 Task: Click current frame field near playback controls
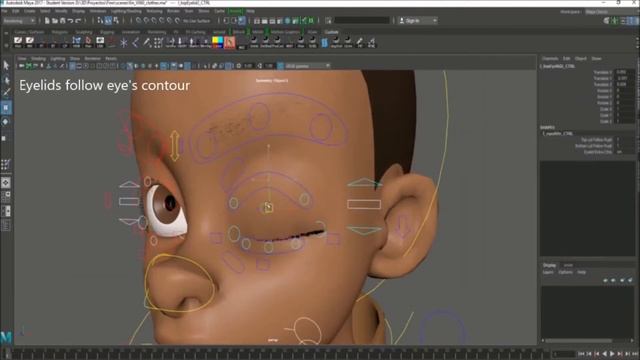(x=563, y=353)
